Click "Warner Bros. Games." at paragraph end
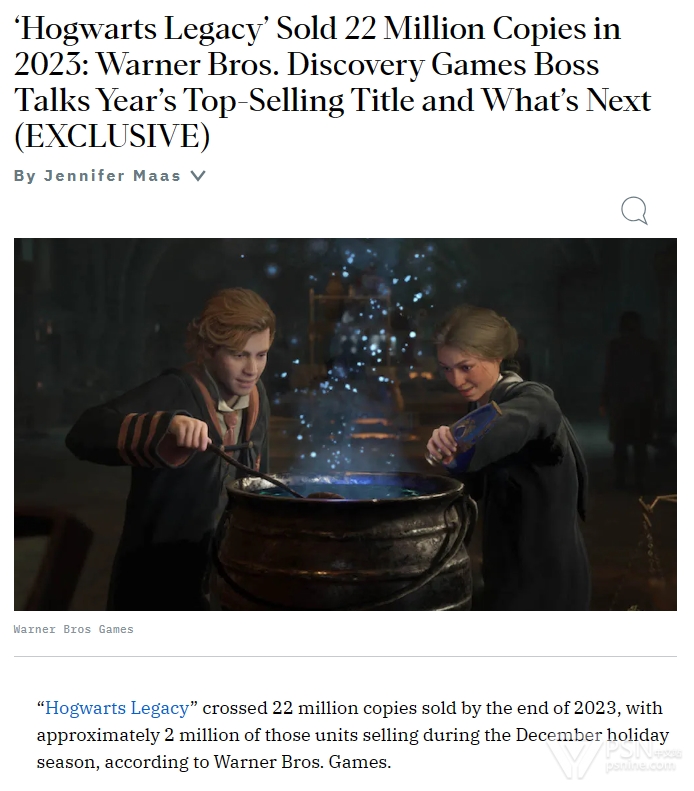Viewport: 694px width, 791px height. (x=302, y=761)
